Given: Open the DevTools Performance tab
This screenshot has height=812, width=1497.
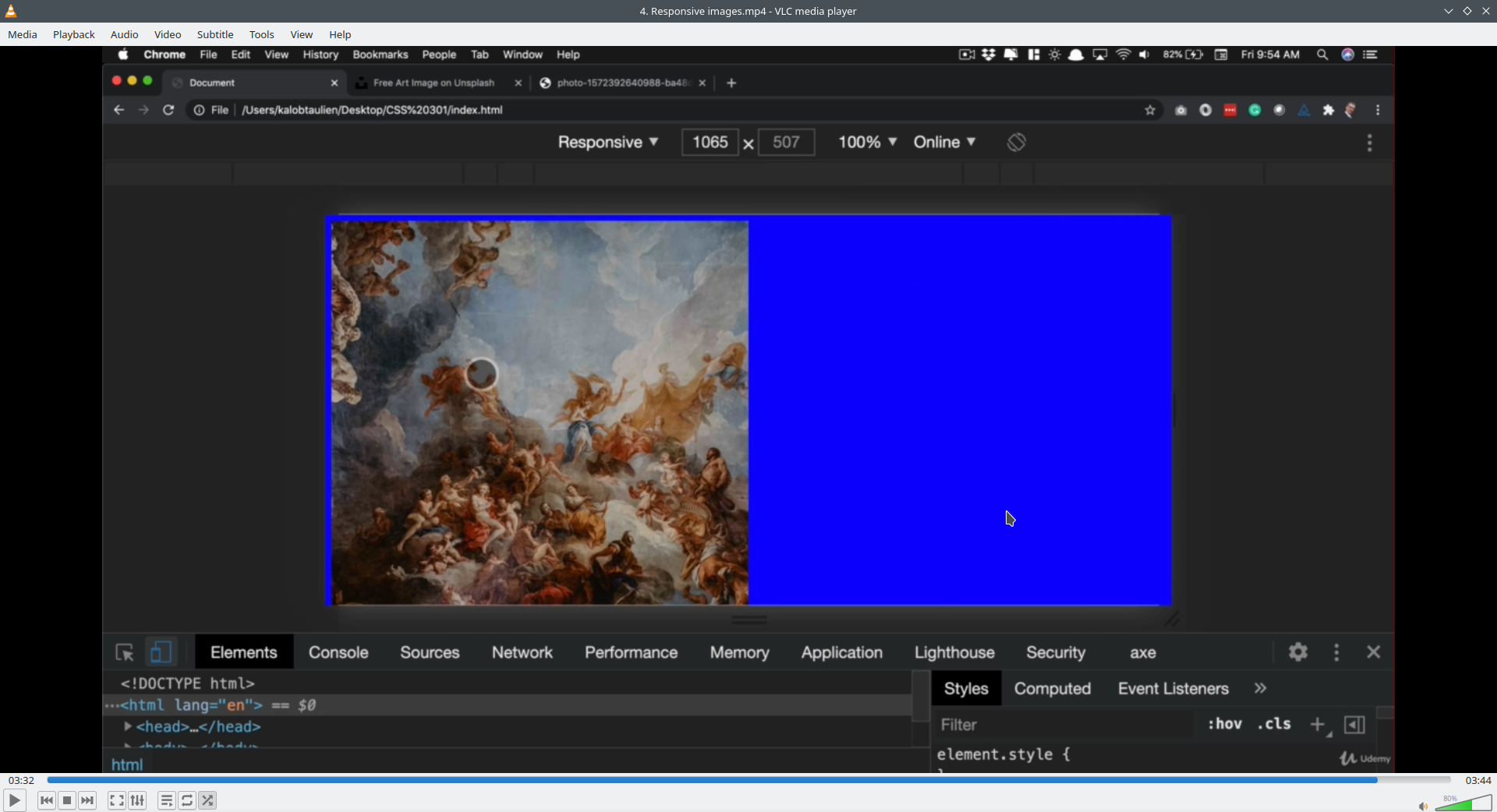Looking at the screenshot, I should [x=632, y=652].
